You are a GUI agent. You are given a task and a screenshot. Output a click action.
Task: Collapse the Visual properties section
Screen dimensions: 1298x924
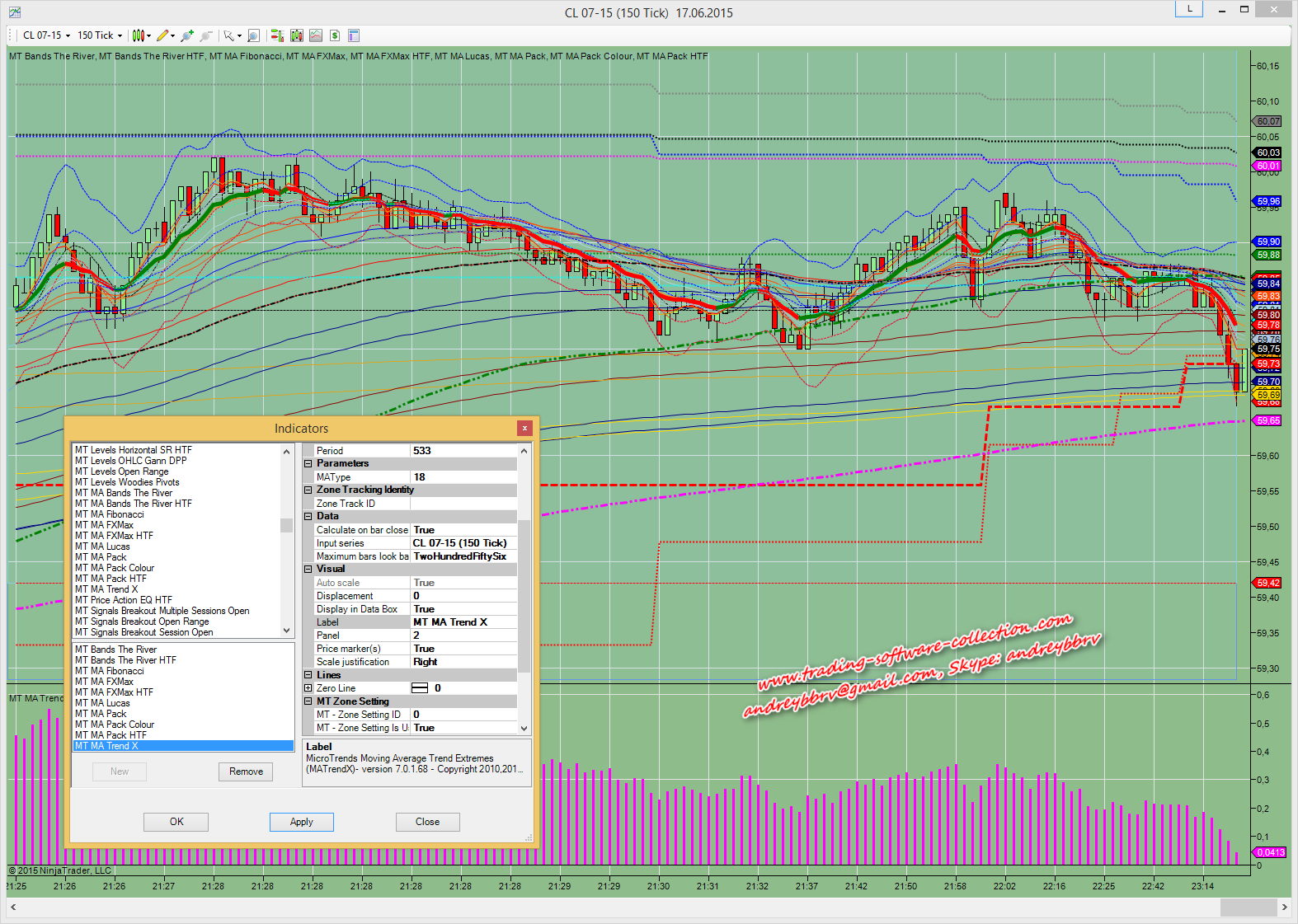pos(308,569)
